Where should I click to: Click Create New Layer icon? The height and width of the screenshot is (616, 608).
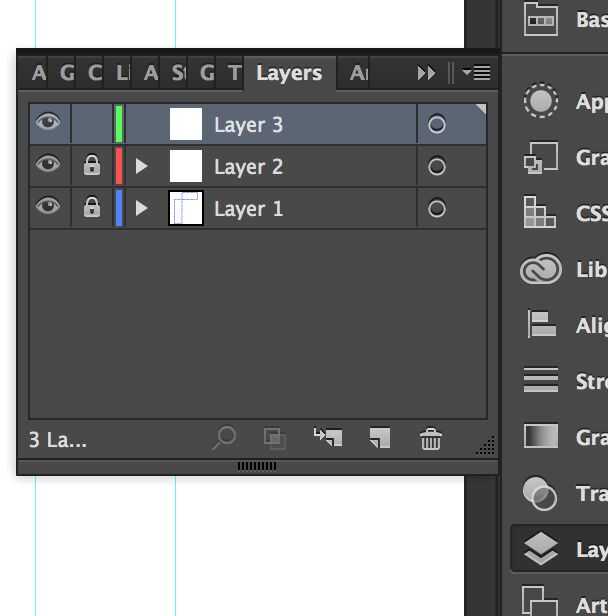[x=379, y=438]
